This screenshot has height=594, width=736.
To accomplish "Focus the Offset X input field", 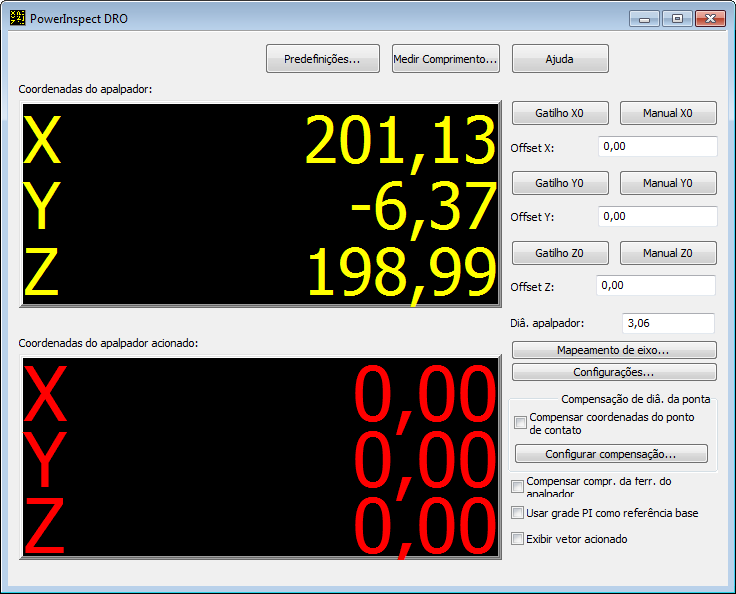I will tap(658, 147).
